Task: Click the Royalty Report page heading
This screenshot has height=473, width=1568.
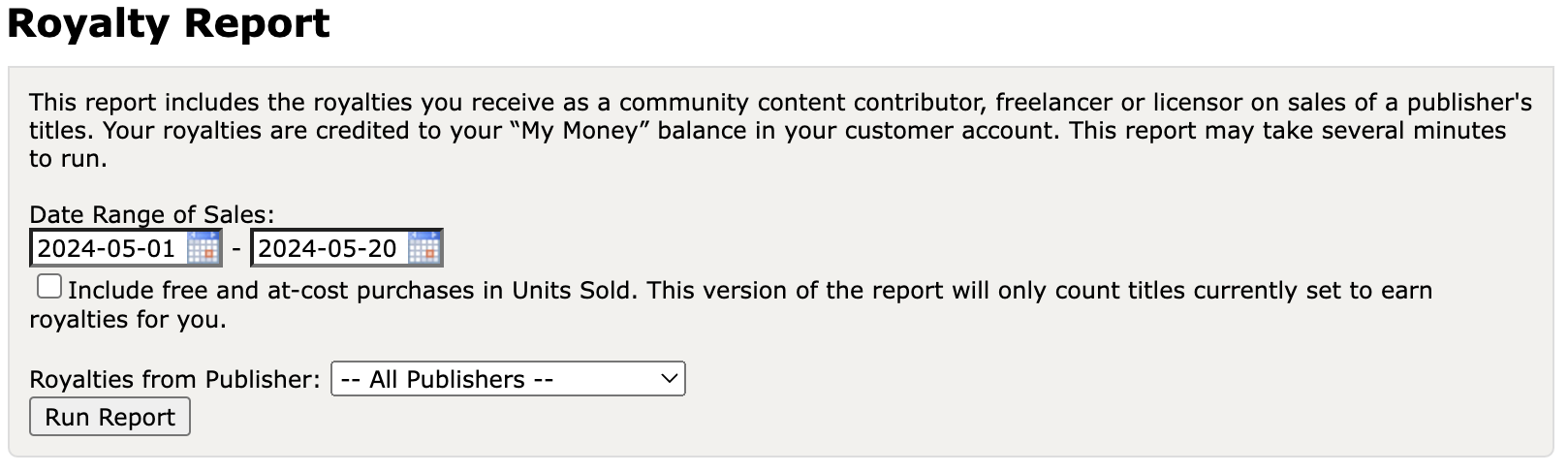Action: (x=169, y=23)
